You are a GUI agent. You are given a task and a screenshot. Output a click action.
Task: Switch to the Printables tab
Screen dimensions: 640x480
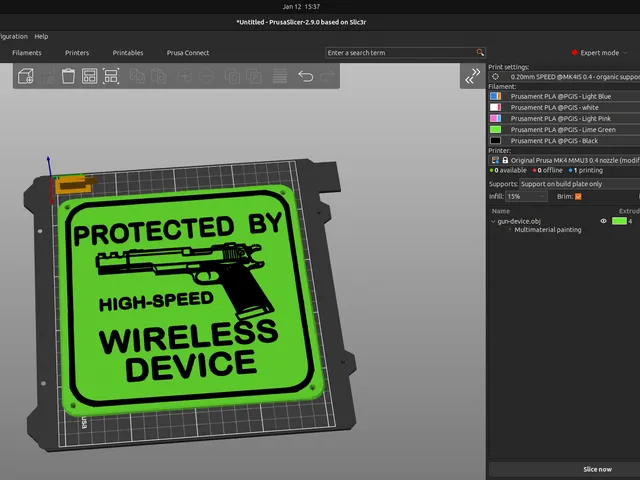128,53
